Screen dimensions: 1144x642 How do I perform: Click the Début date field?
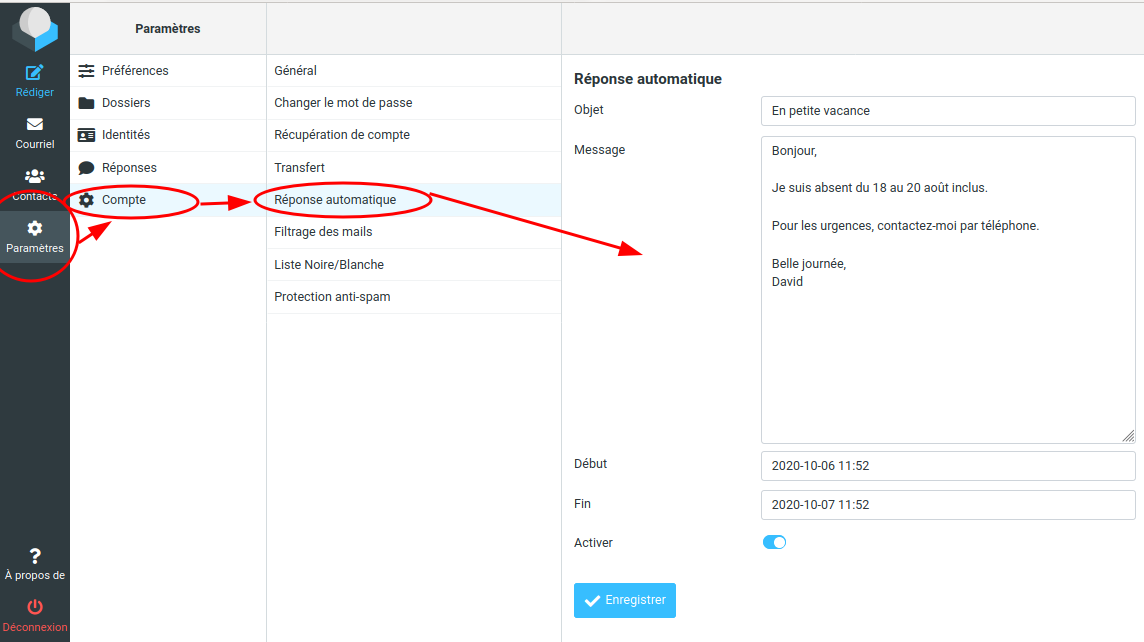pos(947,466)
